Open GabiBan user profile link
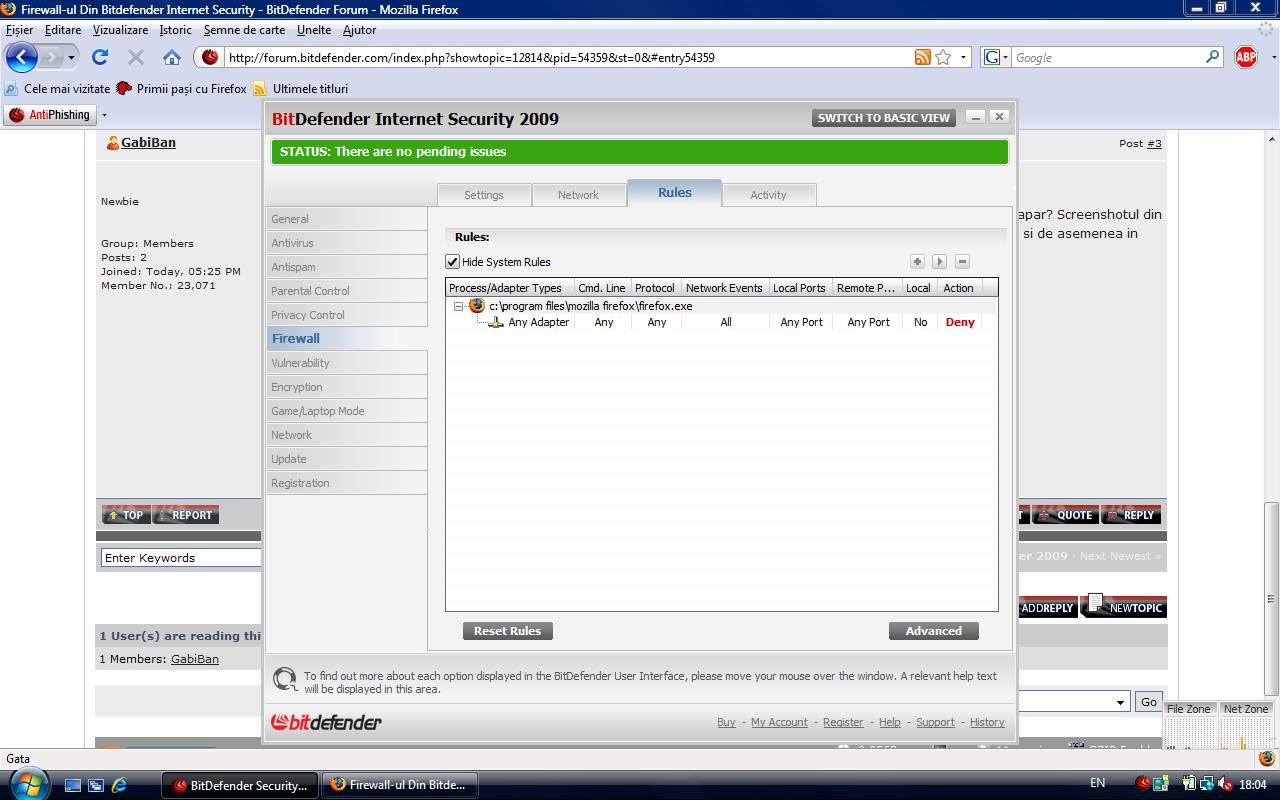This screenshot has height=800, width=1280. [x=148, y=143]
